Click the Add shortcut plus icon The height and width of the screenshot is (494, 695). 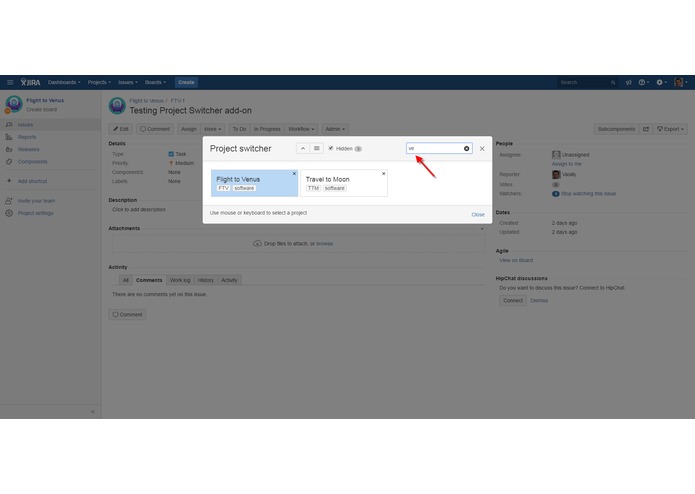point(9,181)
